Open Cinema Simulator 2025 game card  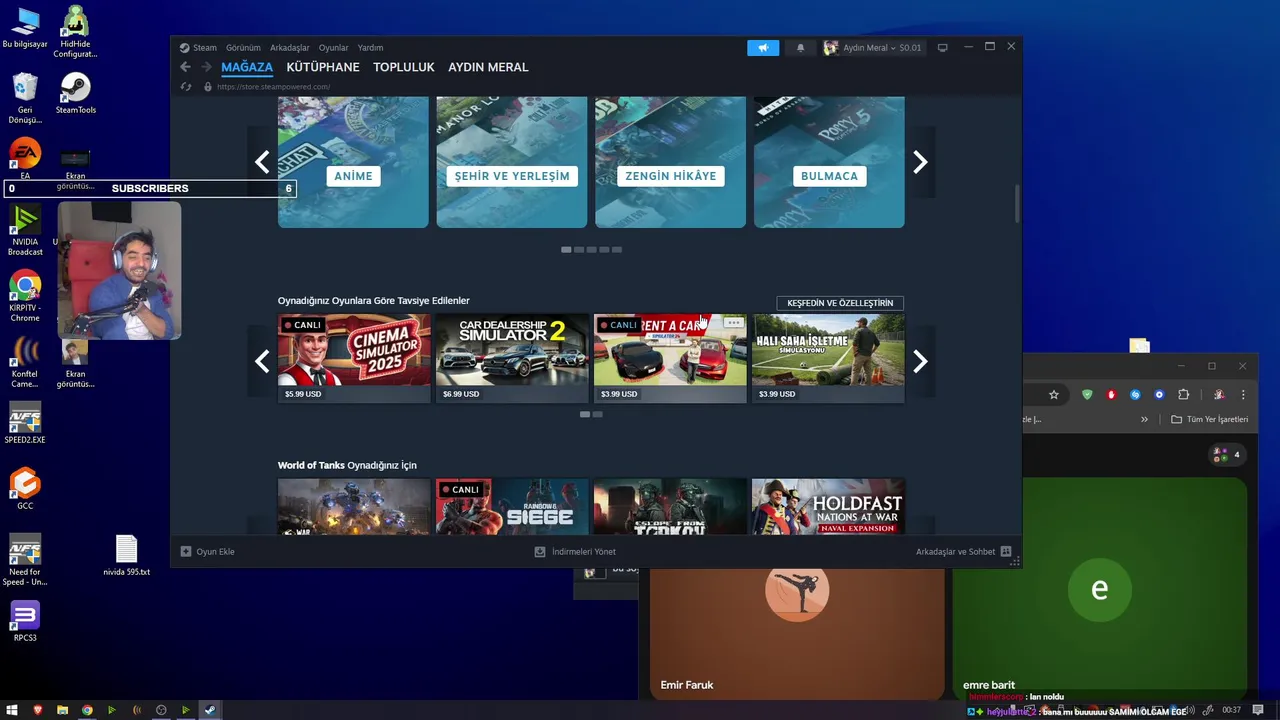pyautogui.click(x=354, y=359)
